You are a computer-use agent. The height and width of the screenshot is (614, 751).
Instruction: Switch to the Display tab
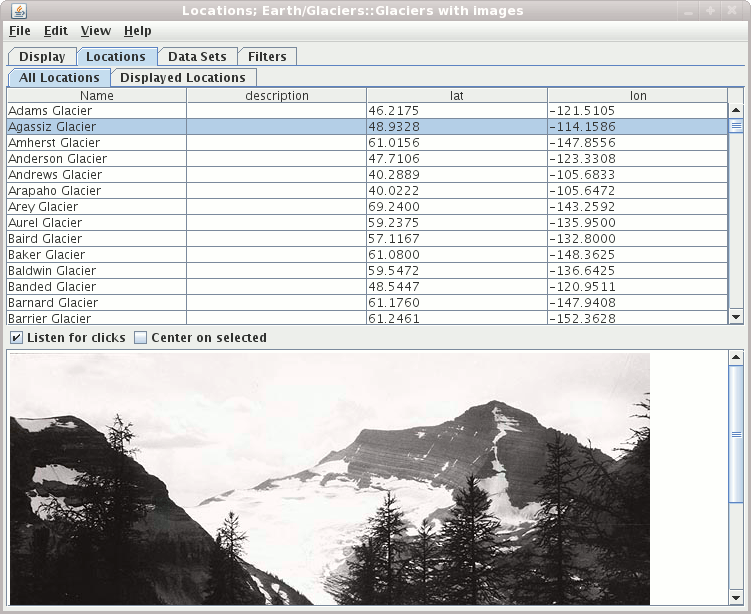click(x=42, y=57)
